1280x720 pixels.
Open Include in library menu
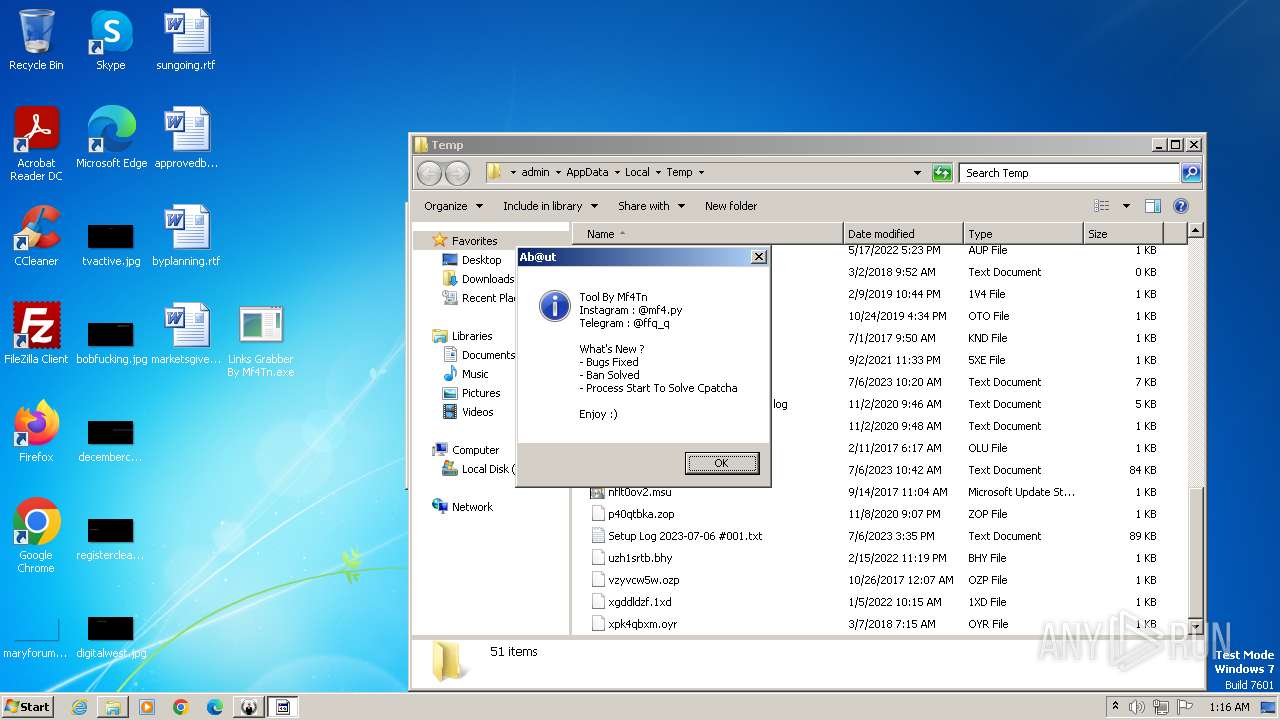(x=550, y=206)
